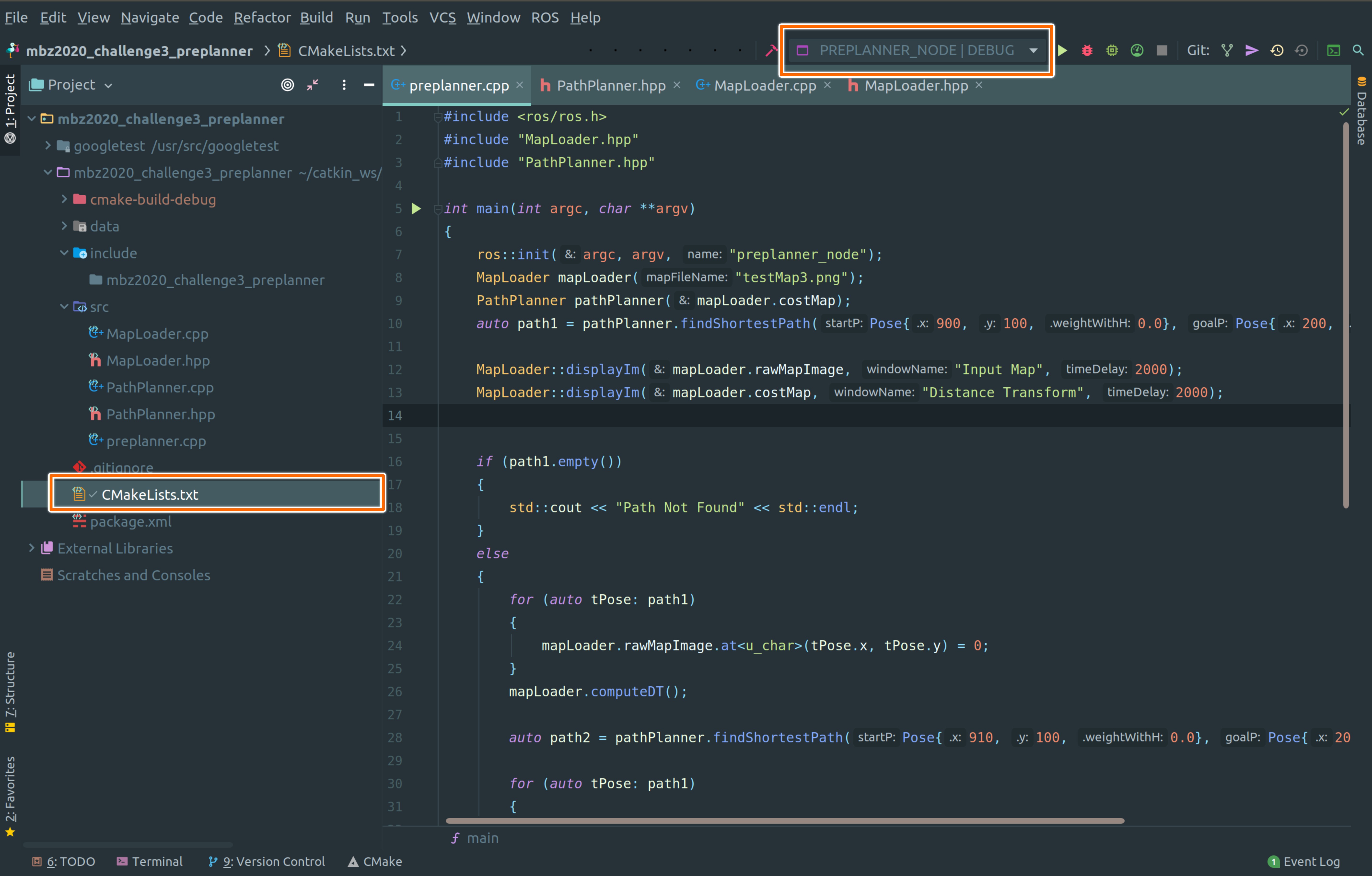The image size is (1372, 876).
Task: Open Search Everywhere with the magnifier icon
Action: coord(1358,50)
